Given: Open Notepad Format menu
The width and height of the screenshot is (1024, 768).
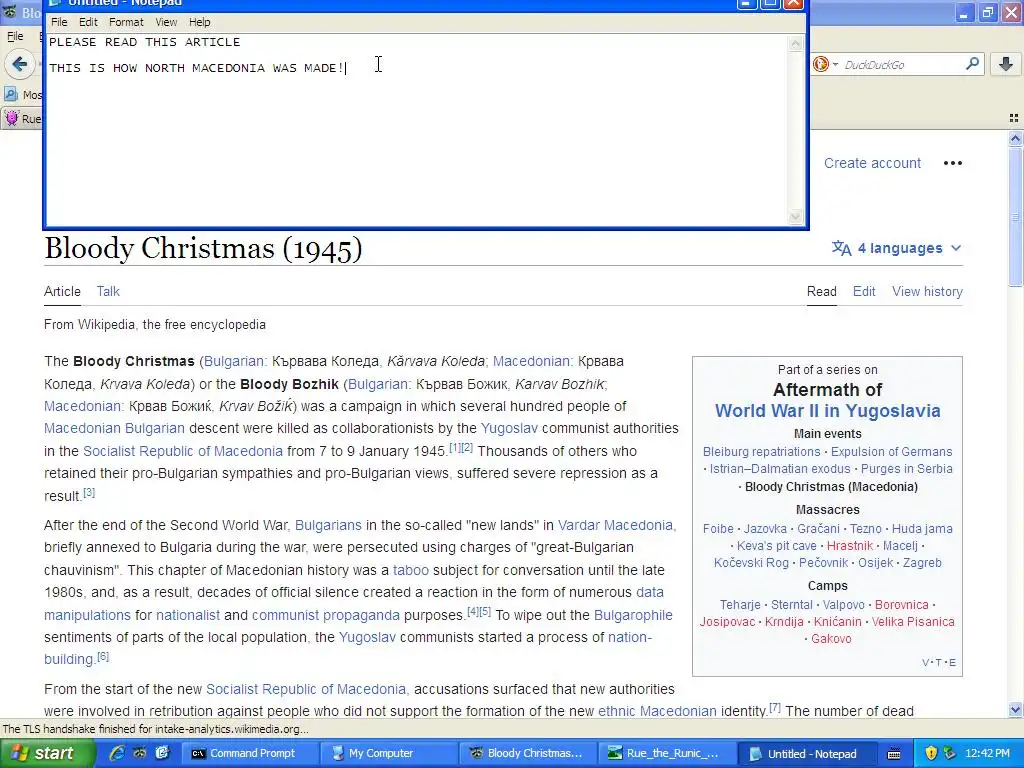Looking at the screenshot, I should [126, 22].
